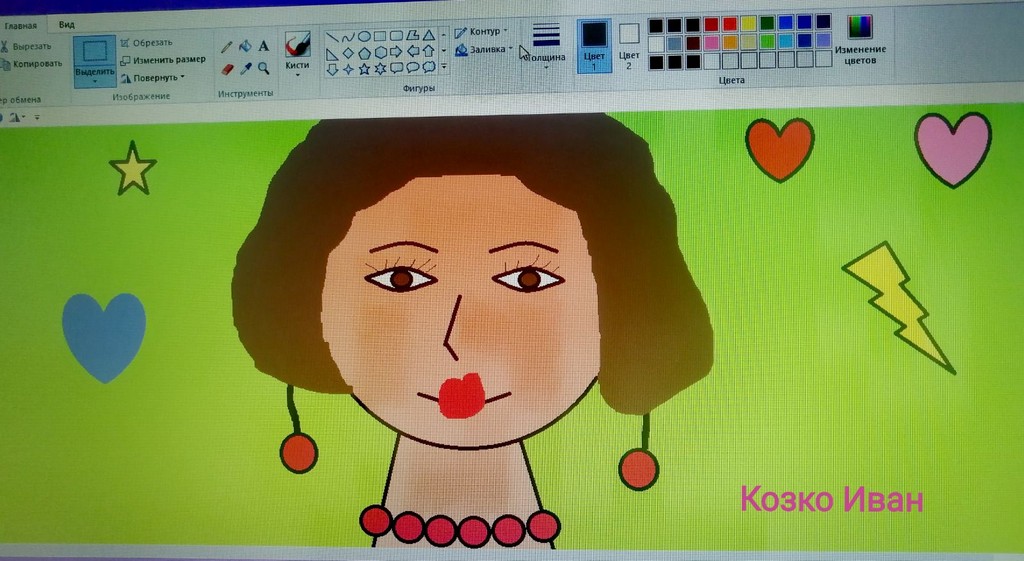Image resolution: width=1024 pixels, height=561 pixels.
Task: Expand the Повернуть rotate dropdown
Action: click(154, 77)
